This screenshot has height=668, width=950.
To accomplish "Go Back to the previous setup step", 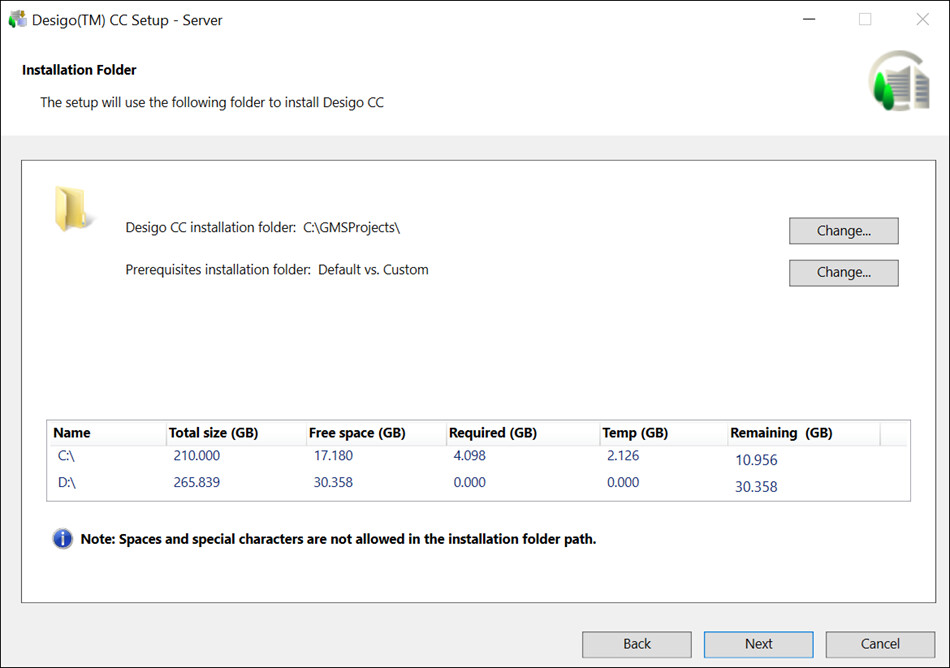I will pyautogui.click(x=637, y=644).
